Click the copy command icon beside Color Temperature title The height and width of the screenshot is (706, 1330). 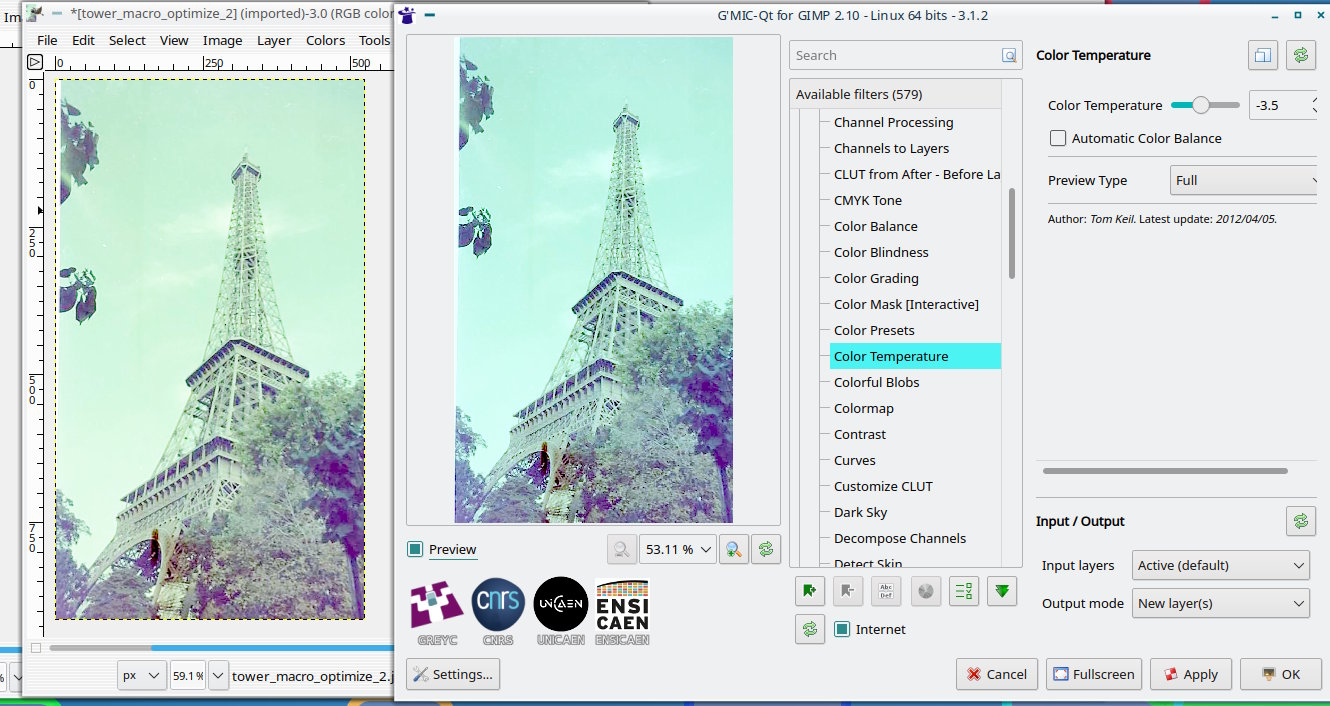pyautogui.click(x=1262, y=55)
